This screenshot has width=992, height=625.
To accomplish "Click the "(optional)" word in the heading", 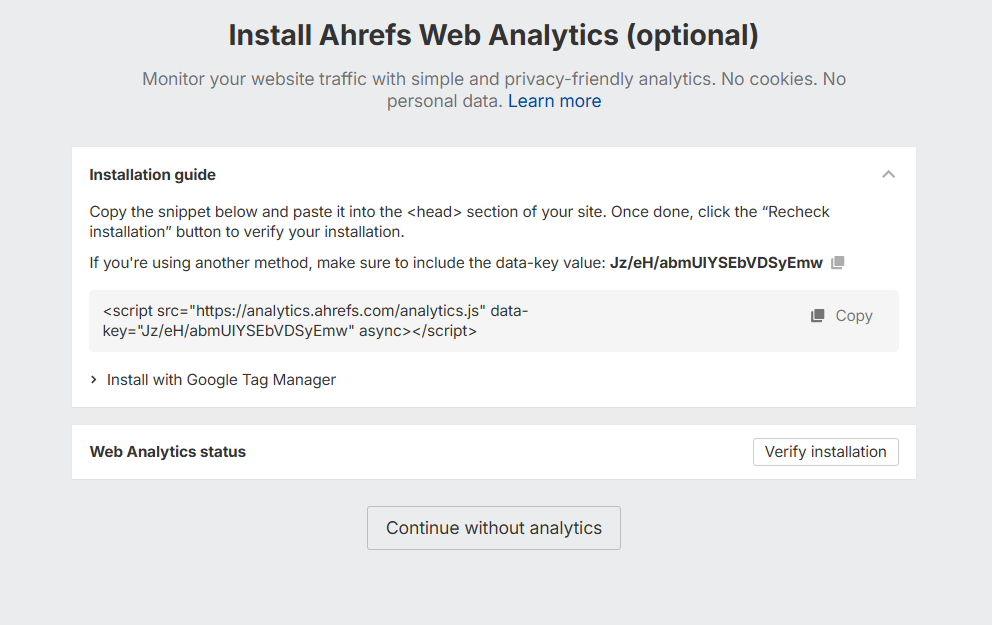I will pyautogui.click(x=692, y=35).
